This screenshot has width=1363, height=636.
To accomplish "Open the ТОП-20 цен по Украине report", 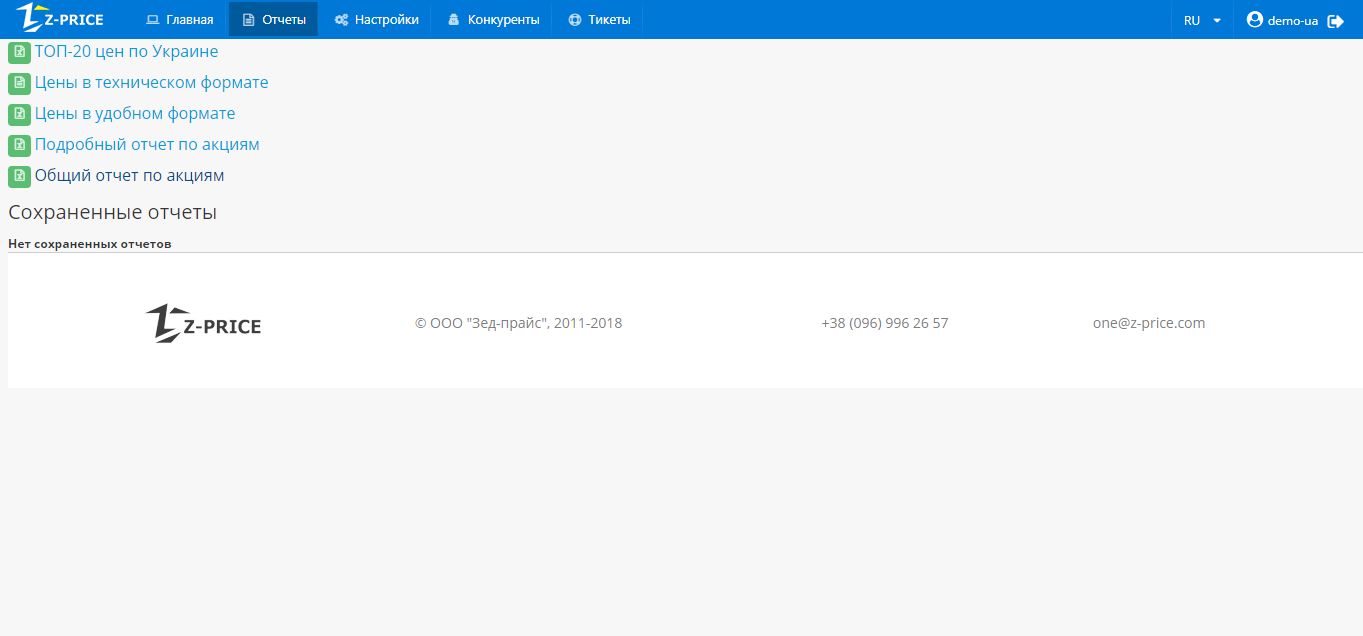I will tap(126, 52).
